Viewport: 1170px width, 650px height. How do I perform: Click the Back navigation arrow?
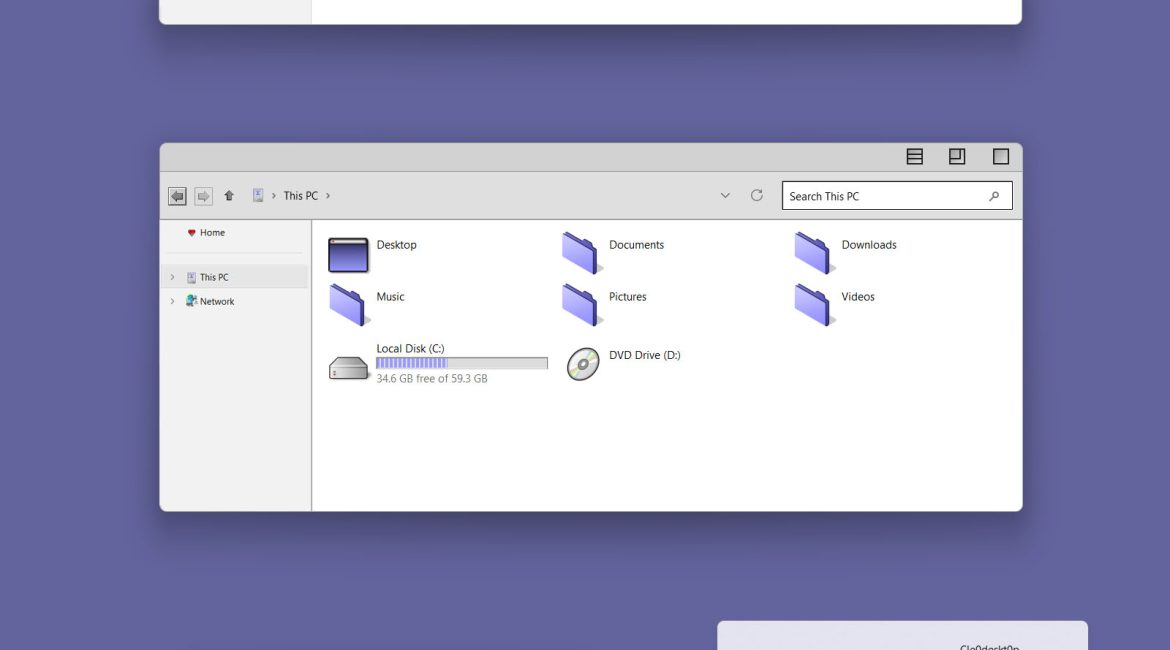(177, 196)
